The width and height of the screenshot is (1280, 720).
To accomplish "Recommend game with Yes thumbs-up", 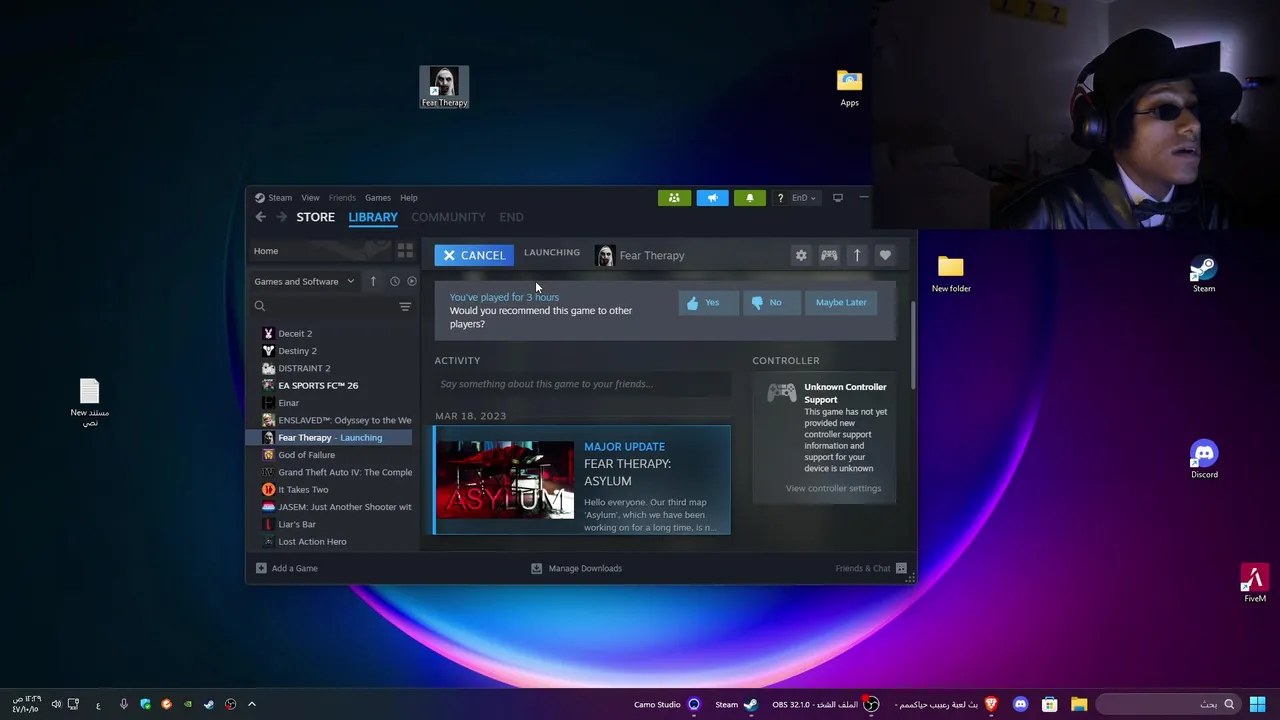I will pos(708,303).
